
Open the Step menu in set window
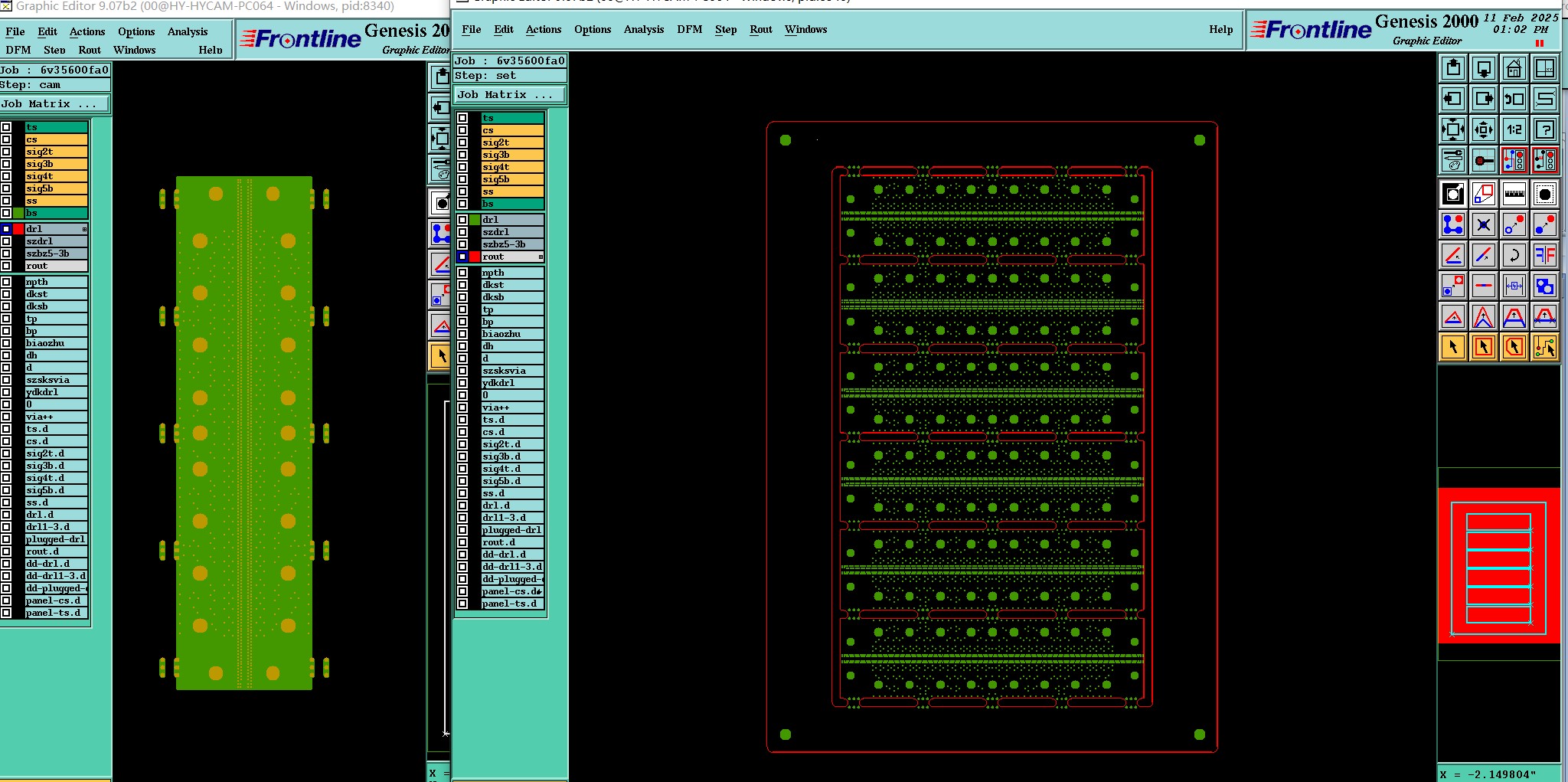click(726, 29)
